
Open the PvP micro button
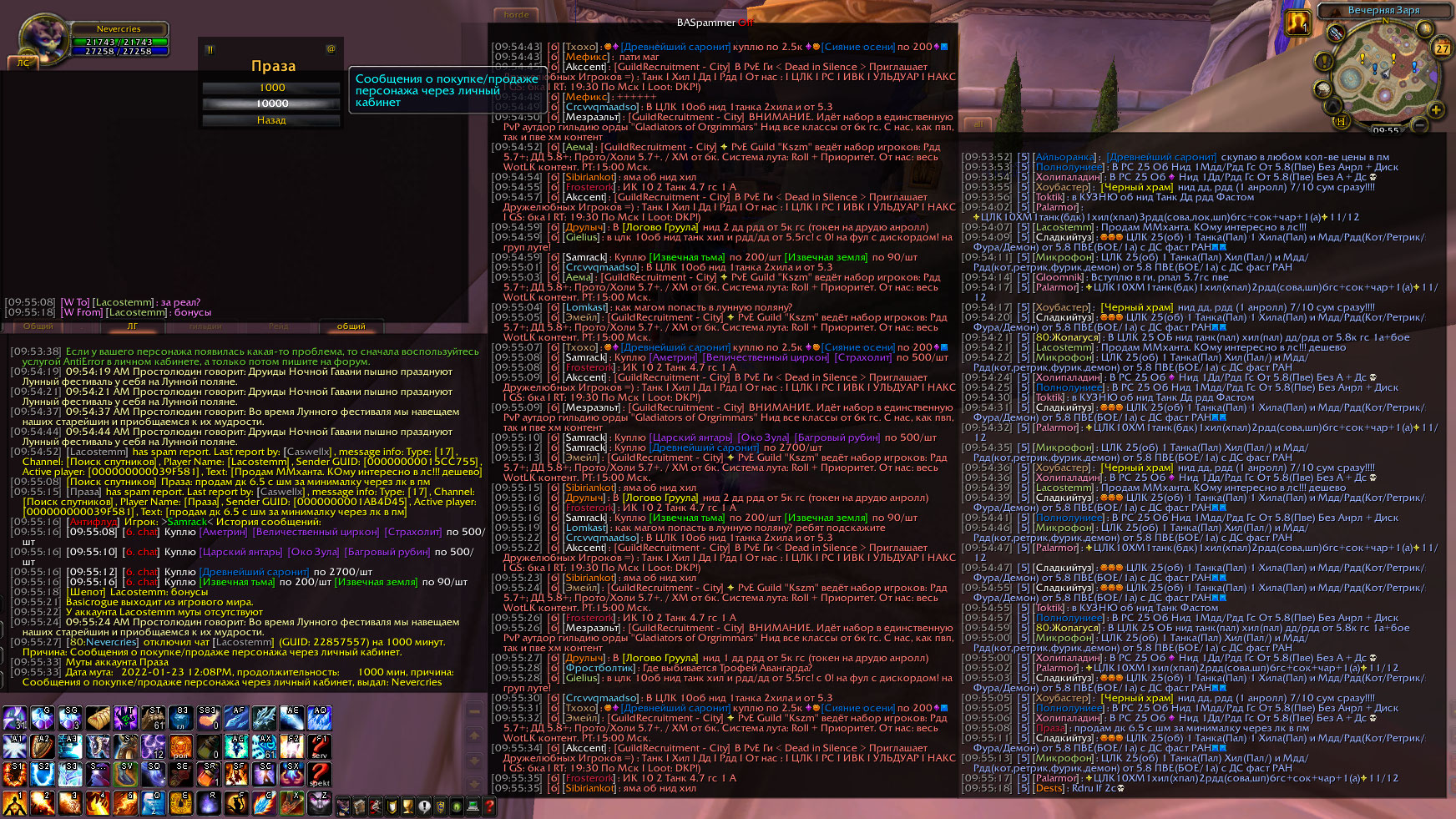click(441, 806)
